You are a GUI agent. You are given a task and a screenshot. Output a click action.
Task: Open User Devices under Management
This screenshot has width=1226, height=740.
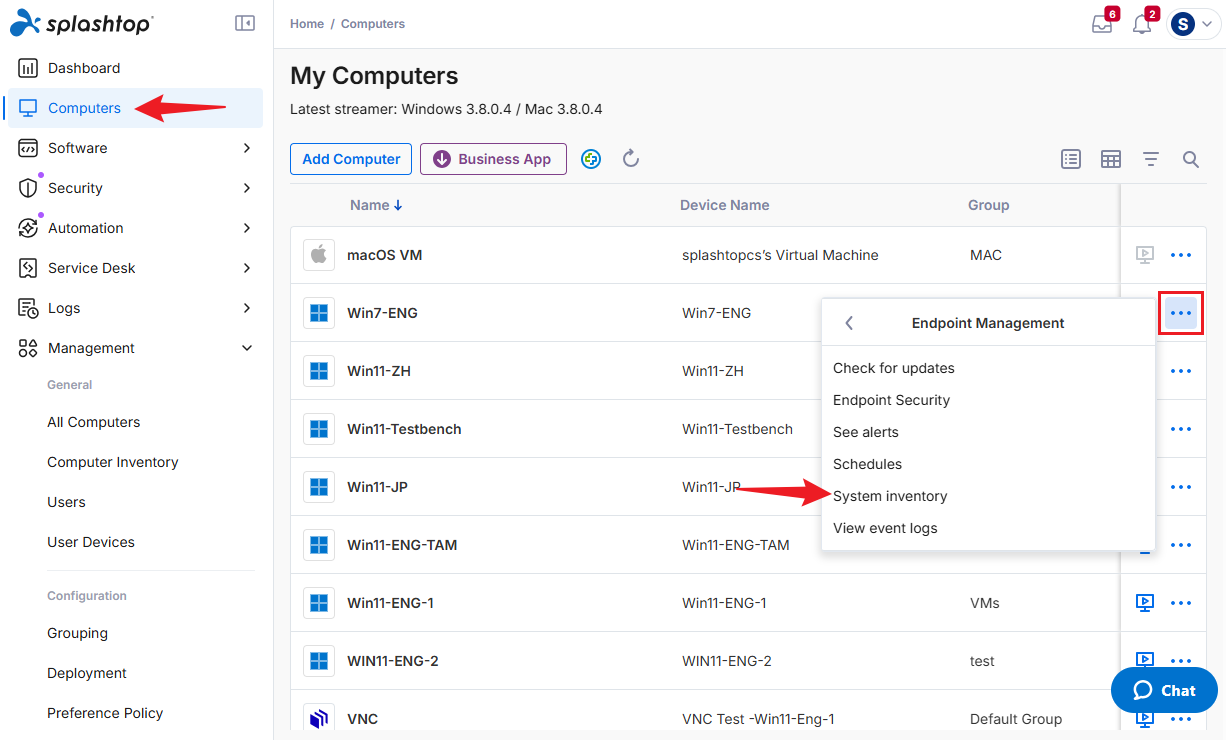[91, 542]
